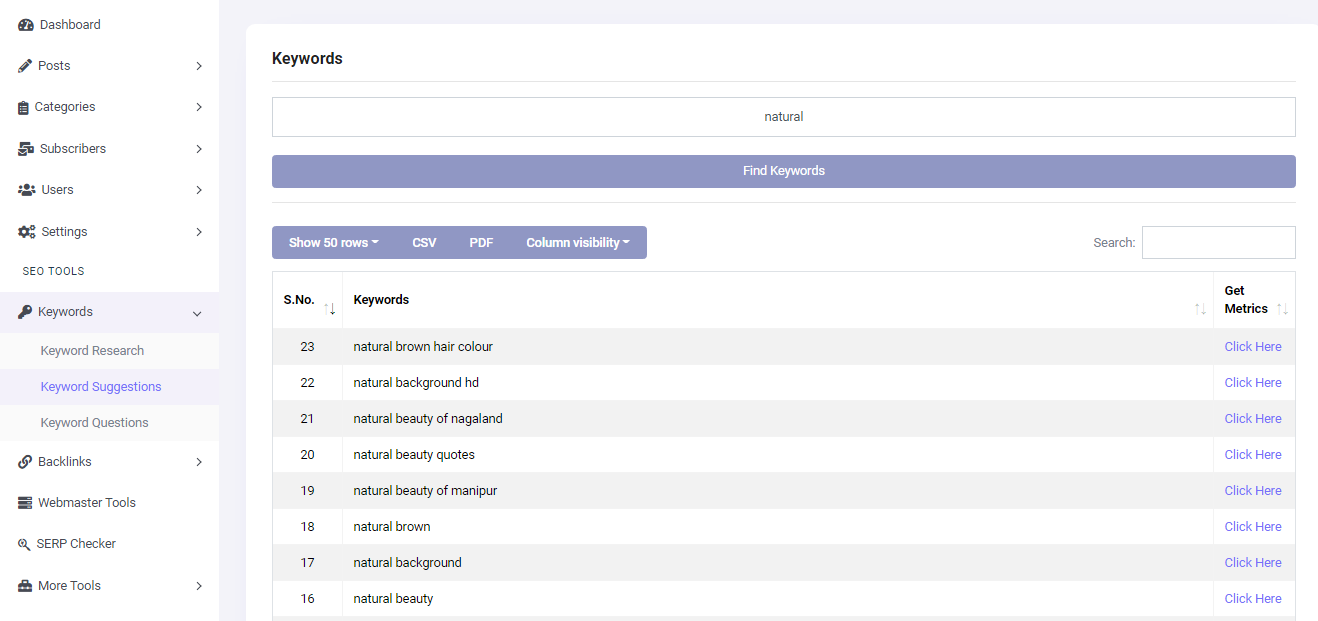Get metrics for natural background hd
1318x621 pixels.
click(1253, 383)
